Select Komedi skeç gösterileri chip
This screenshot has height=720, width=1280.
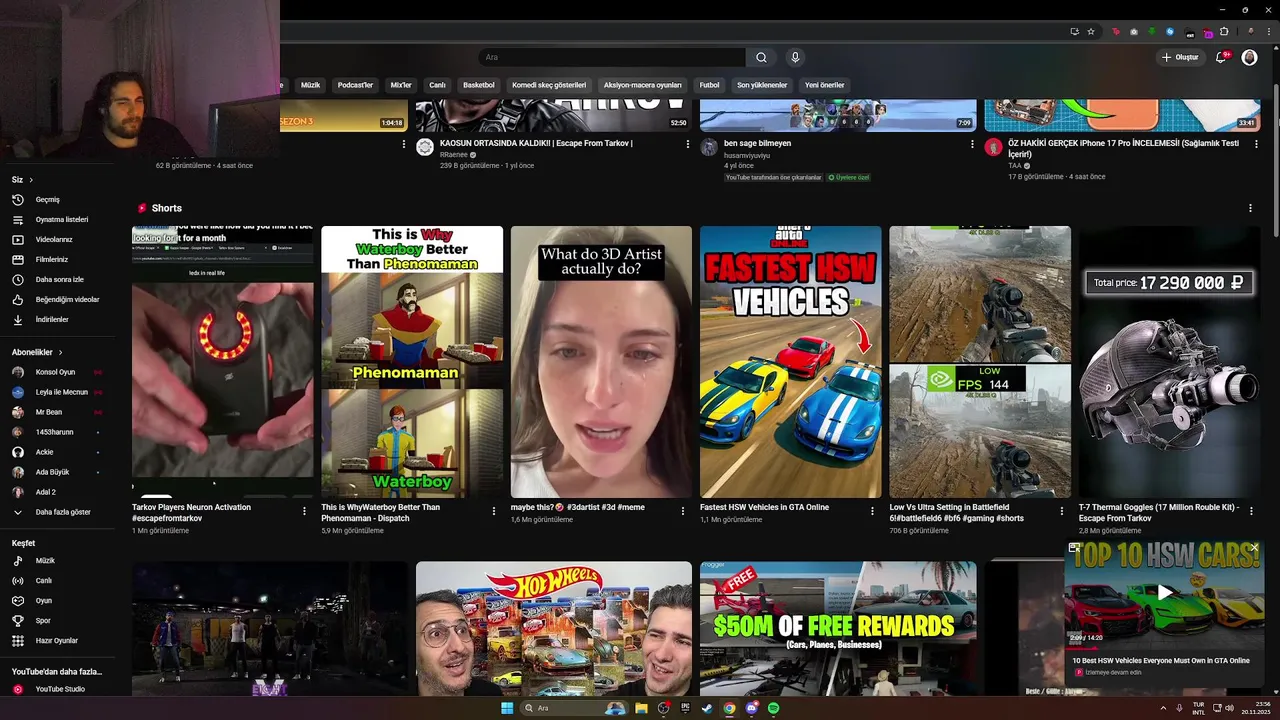coord(549,85)
